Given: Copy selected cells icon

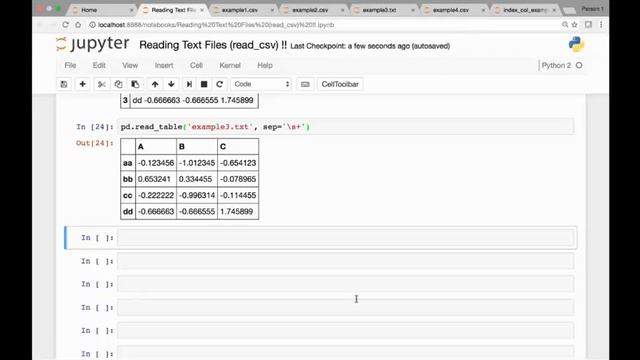Looking at the screenshot, I should (x=118, y=84).
